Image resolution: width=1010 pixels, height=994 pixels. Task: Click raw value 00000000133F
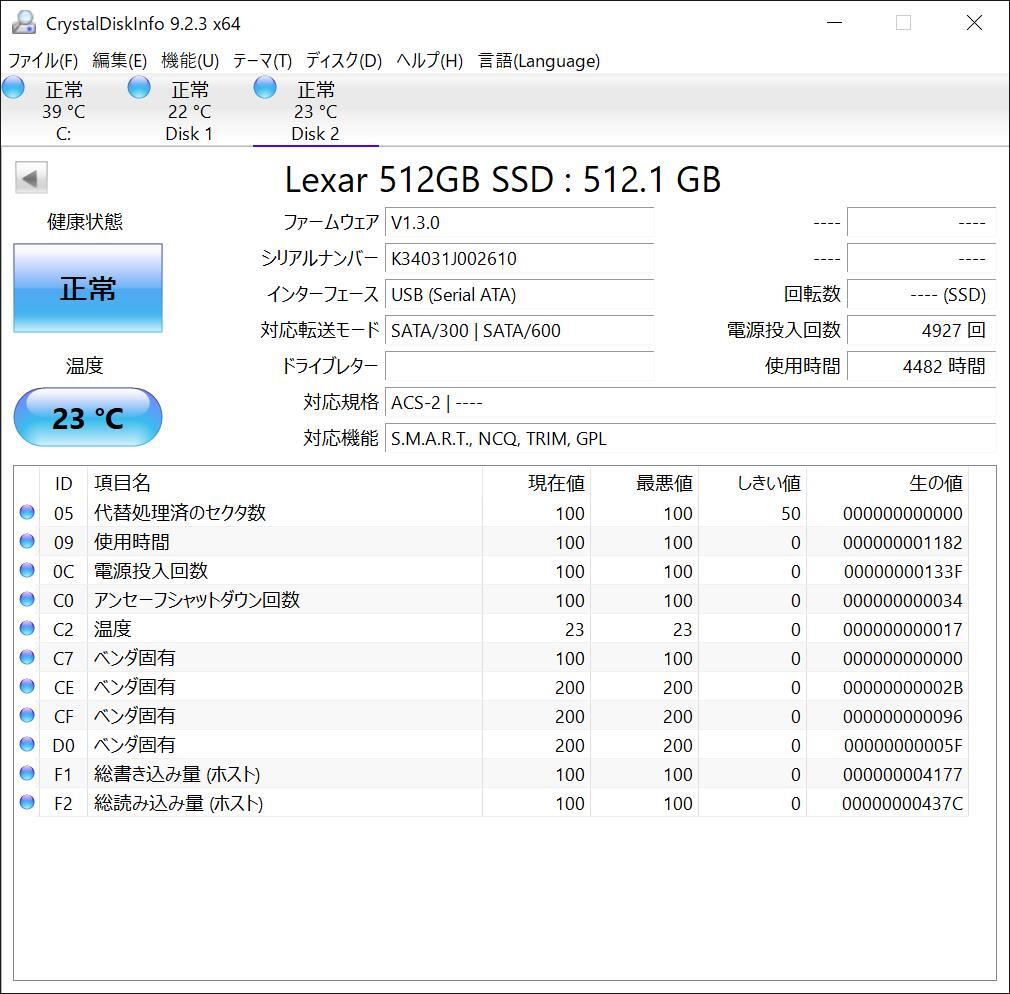pos(902,571)
